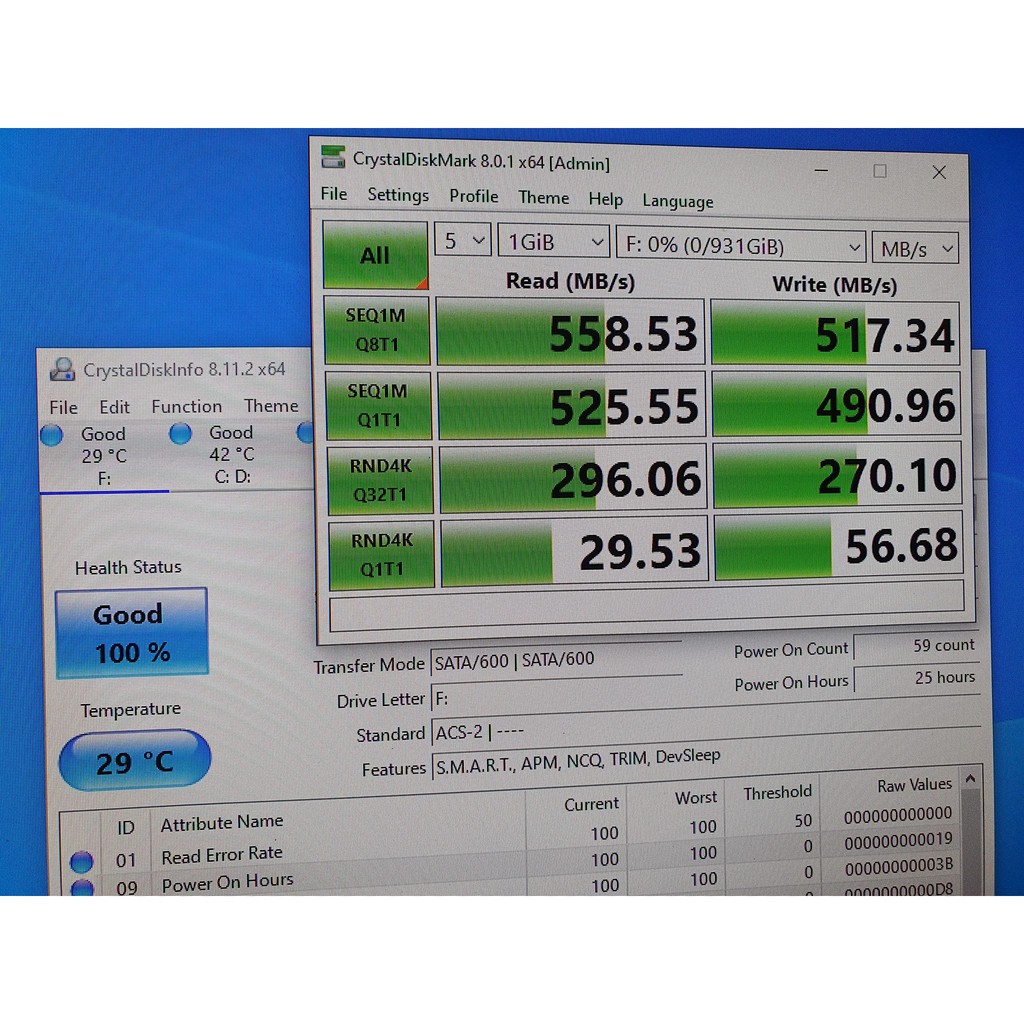Viewport: 1024px width, 1024px height.
Task: Click blue status dot of F: drive
Action: [51, 434]
